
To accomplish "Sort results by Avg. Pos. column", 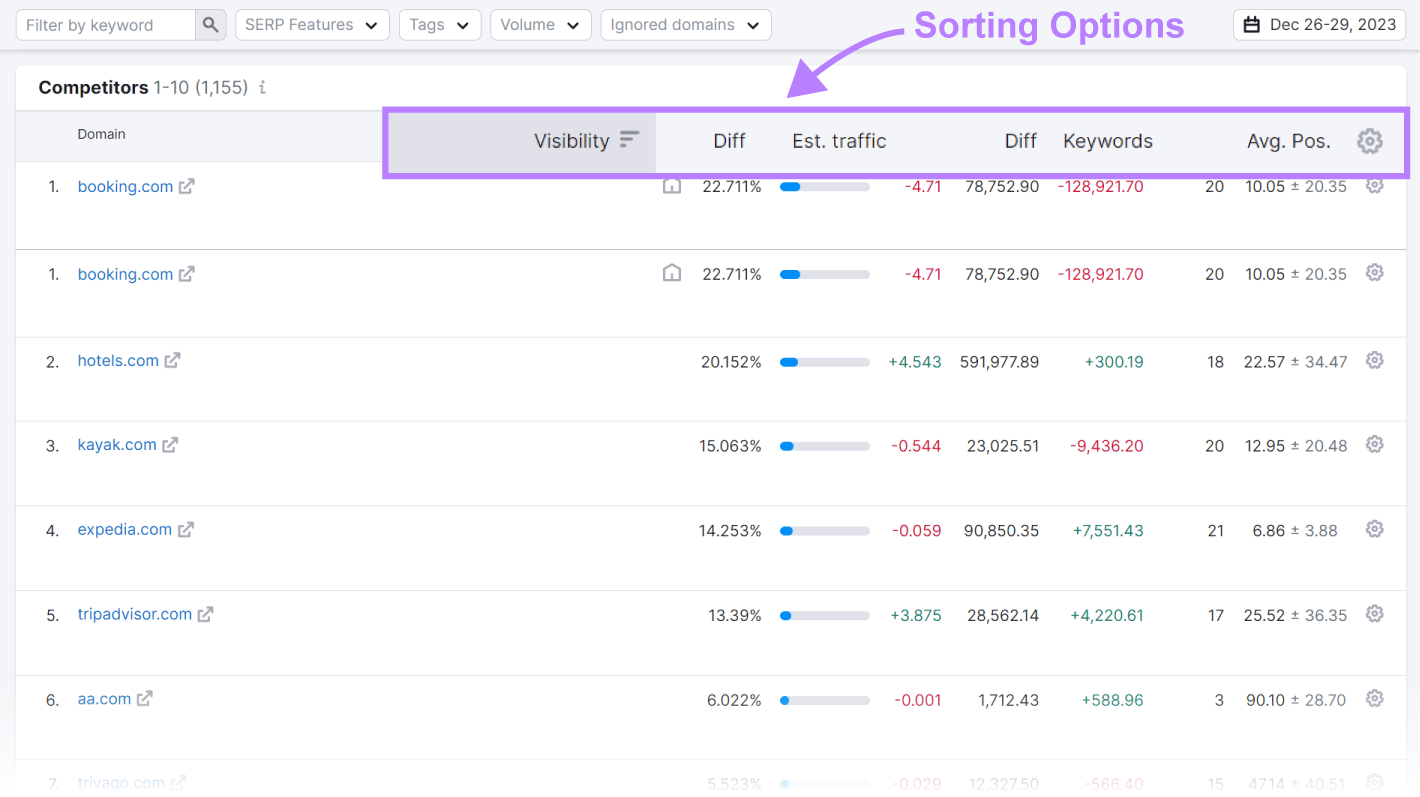I will (1288, 141).
